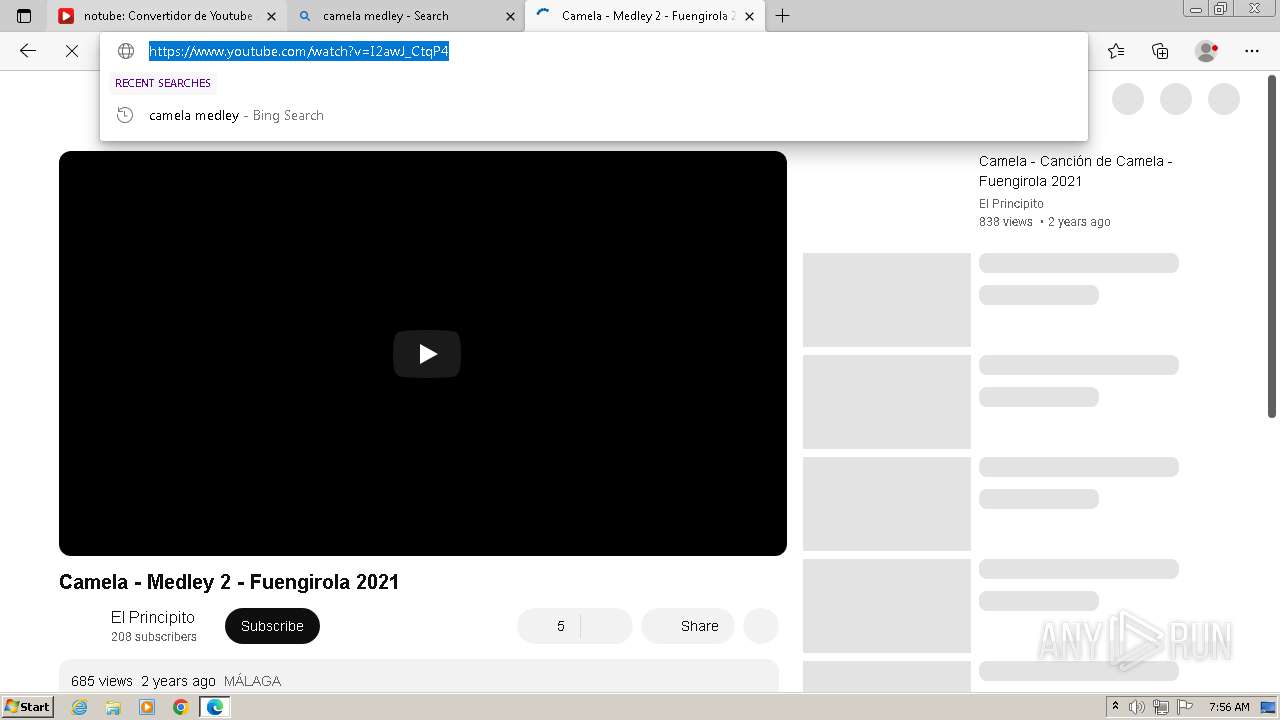Click the first header placeholder circle icon
The width and height of the screenshot is (1280, 720).
1128,99
